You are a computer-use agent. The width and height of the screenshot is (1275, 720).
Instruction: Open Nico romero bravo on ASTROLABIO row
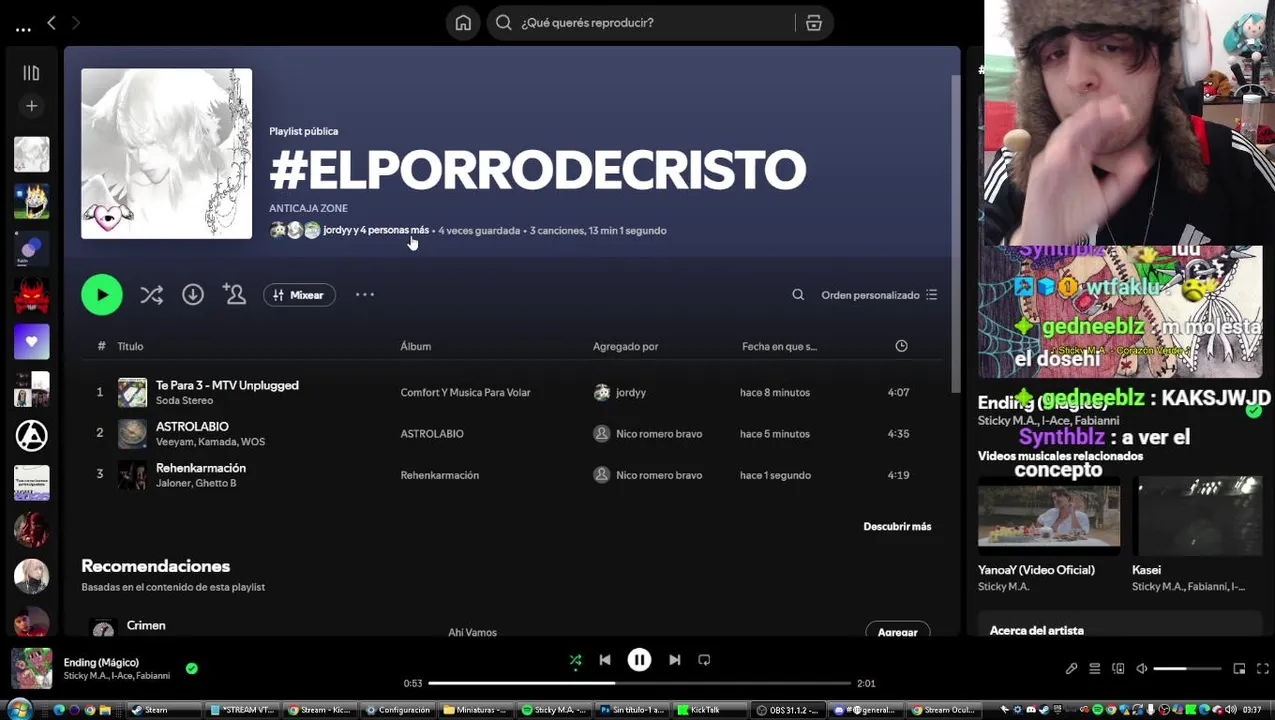tap(659, 434)
